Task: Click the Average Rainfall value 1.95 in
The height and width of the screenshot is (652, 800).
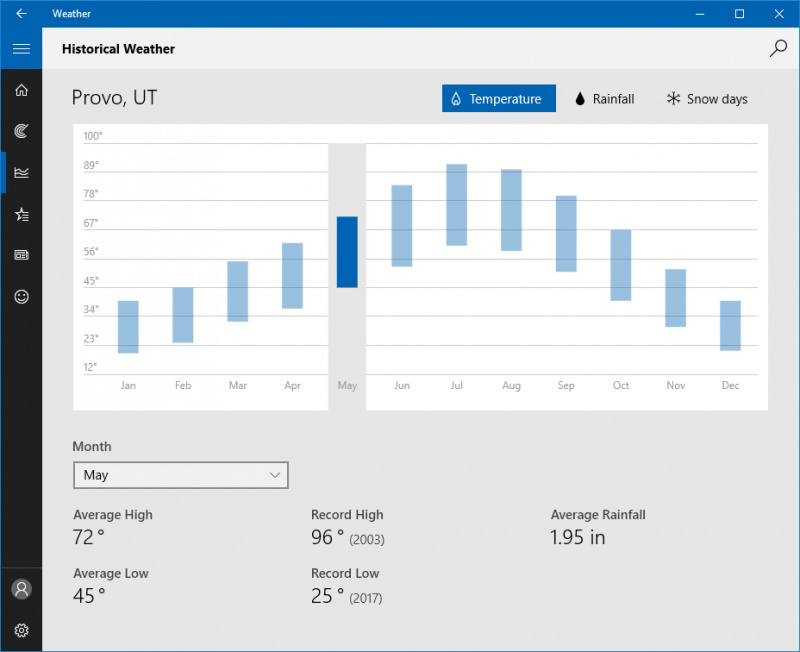Action: [578, 537]
